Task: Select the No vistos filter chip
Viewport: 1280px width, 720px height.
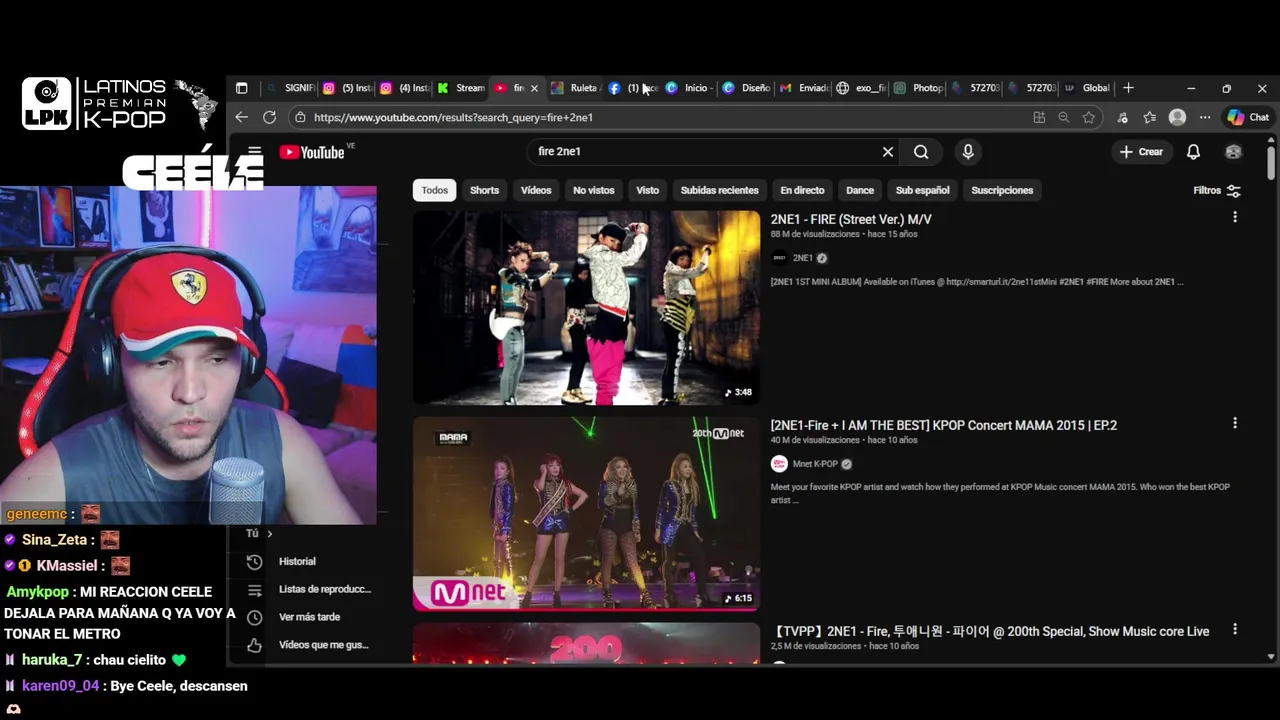Action: 593,190
